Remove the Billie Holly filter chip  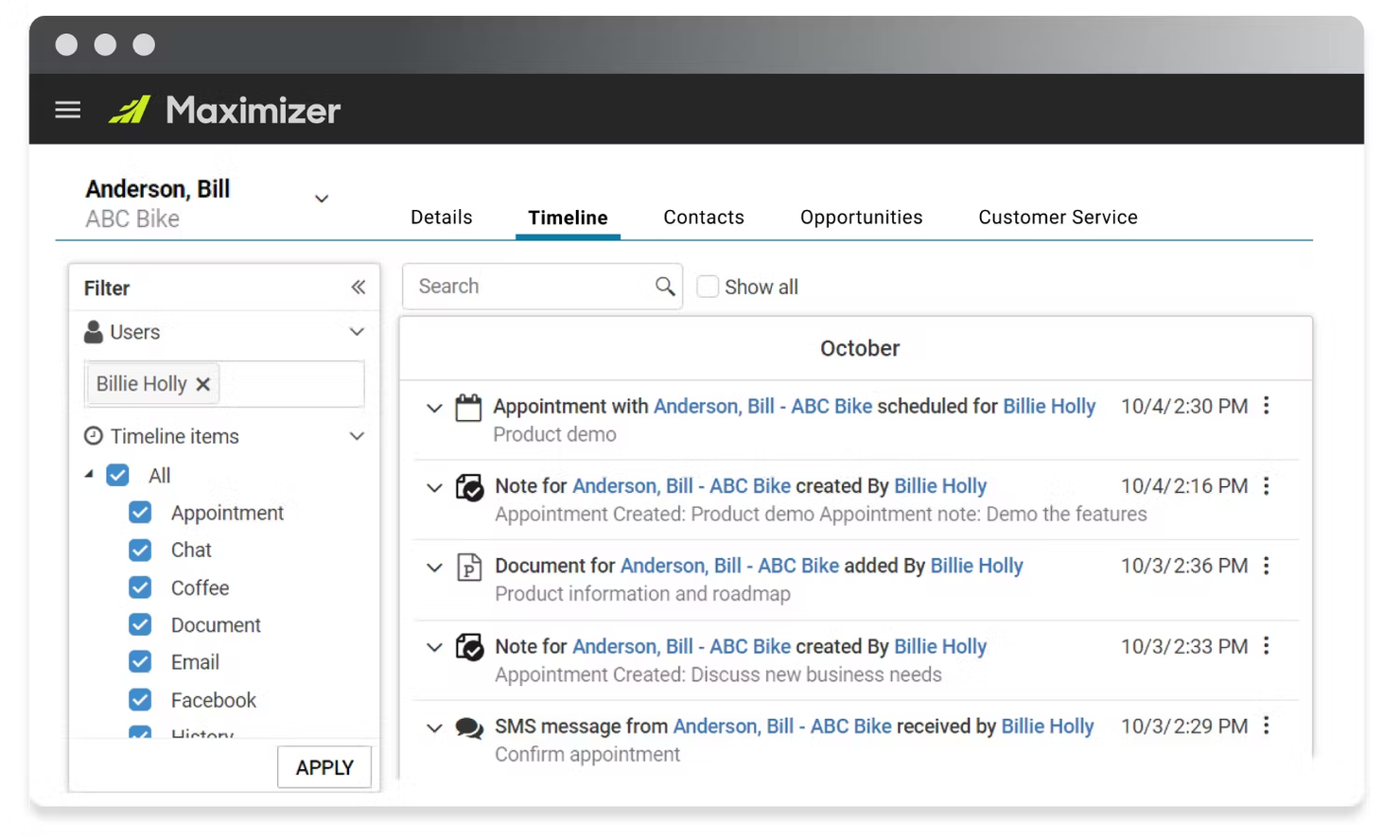coord(202,384)
